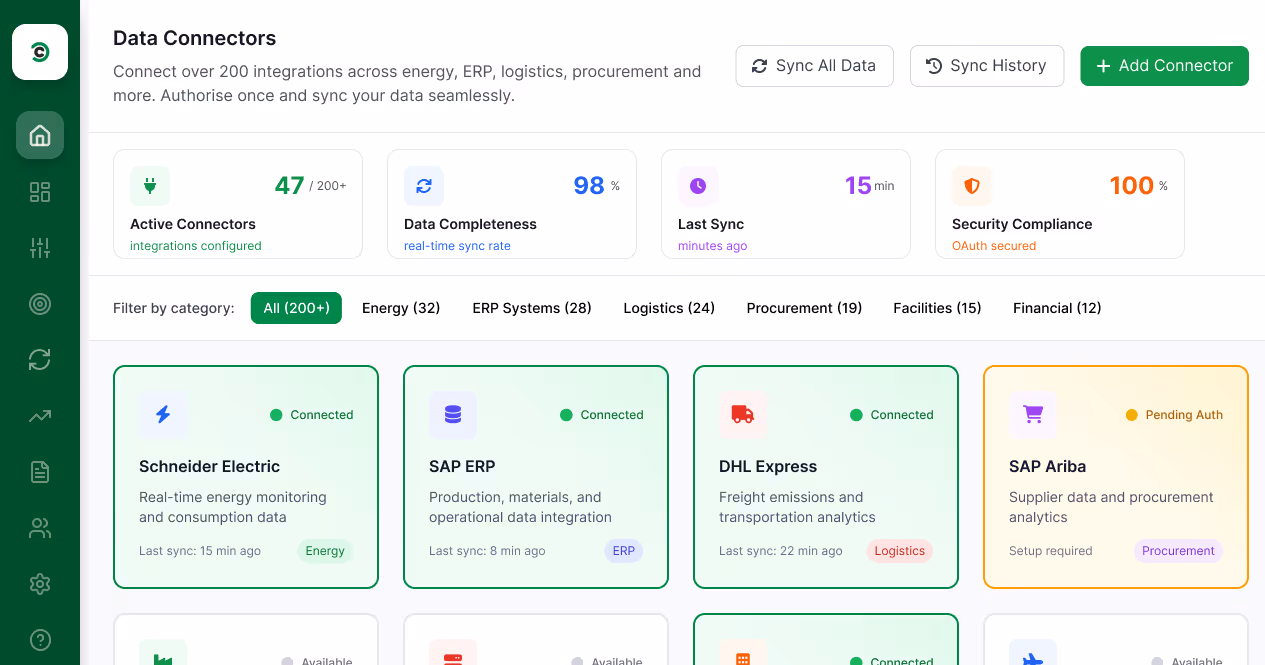Click the lightning bolt icon on Schneider Electric
The image size is (1265, 665).
(163, 414)
